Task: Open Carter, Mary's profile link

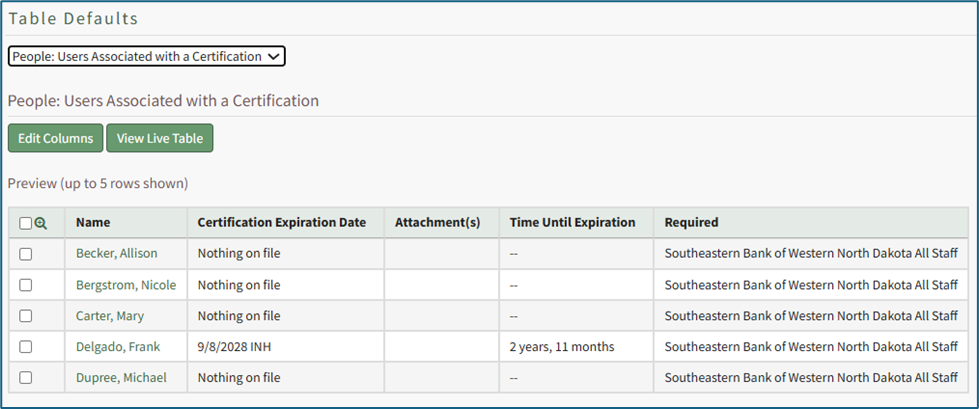Action: click(110, 316)
